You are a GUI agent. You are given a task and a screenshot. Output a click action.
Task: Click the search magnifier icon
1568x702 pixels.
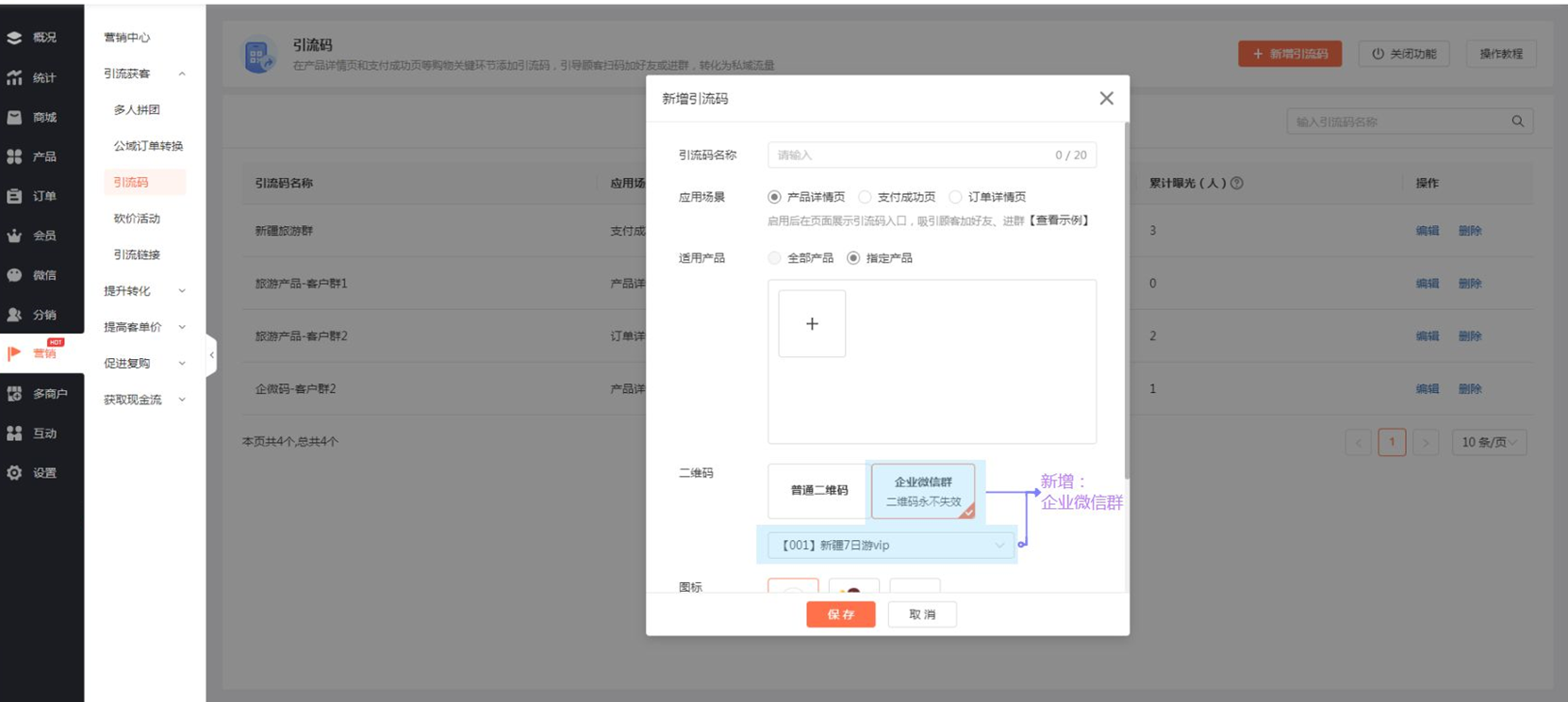(1517, 122)
